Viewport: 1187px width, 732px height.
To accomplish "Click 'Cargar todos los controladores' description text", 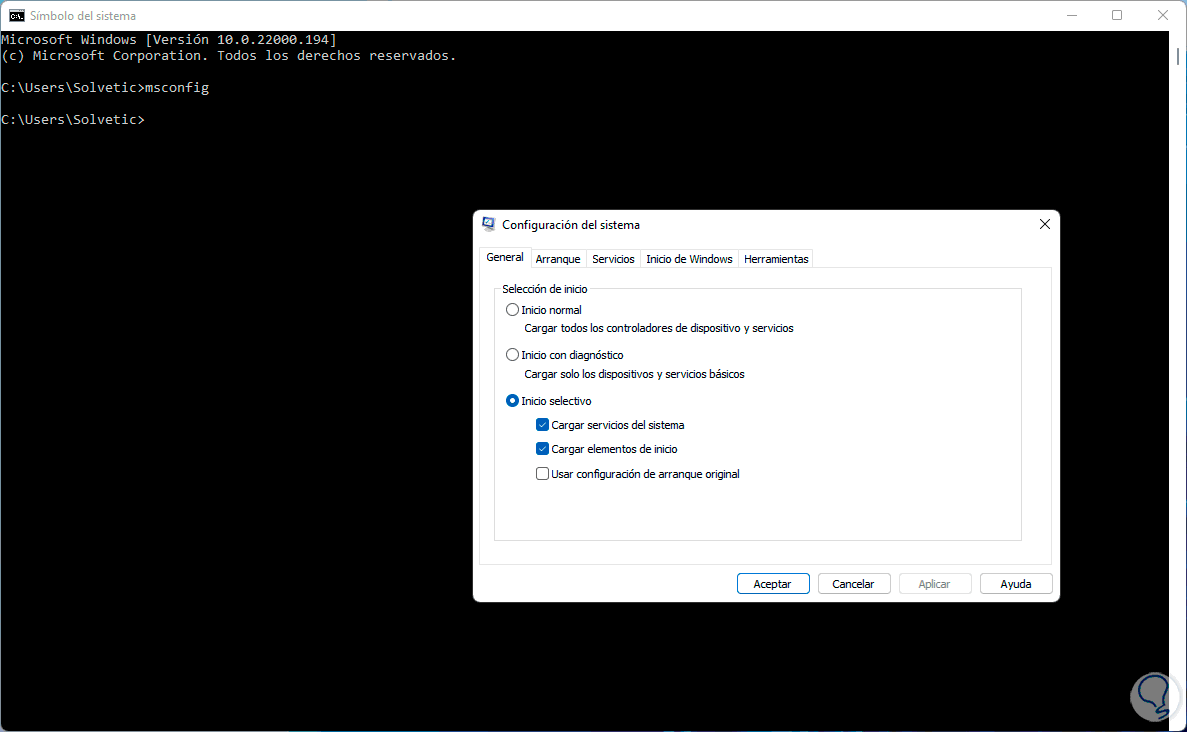I will pyautogui.click(x=659, y=329).
